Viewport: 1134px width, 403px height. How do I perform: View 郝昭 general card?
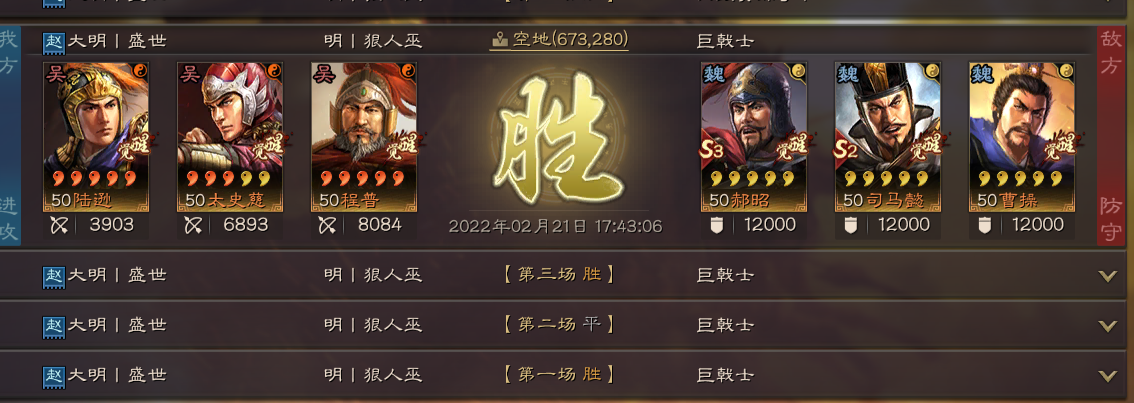click(754, 137)
